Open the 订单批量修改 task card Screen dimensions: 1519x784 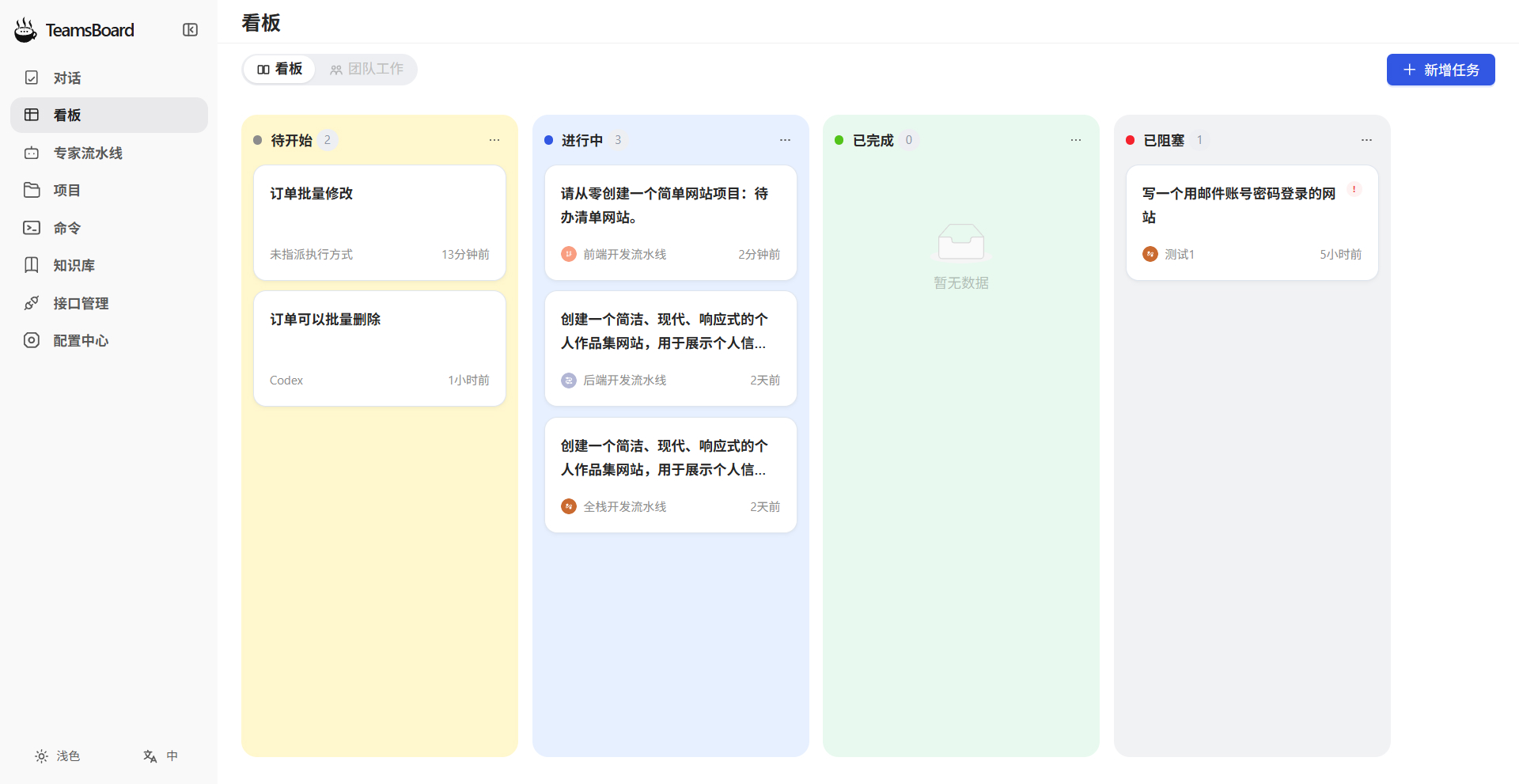click(x=380, y=222)
